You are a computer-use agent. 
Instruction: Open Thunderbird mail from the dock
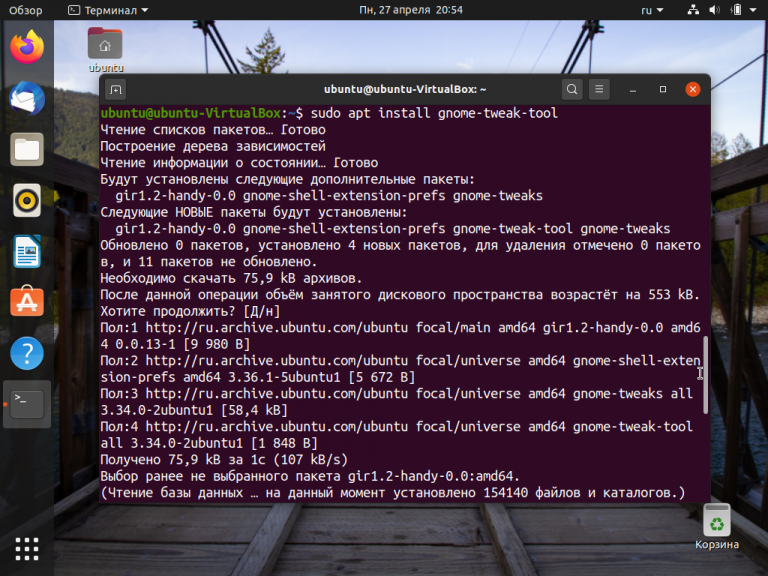(27, 98)
